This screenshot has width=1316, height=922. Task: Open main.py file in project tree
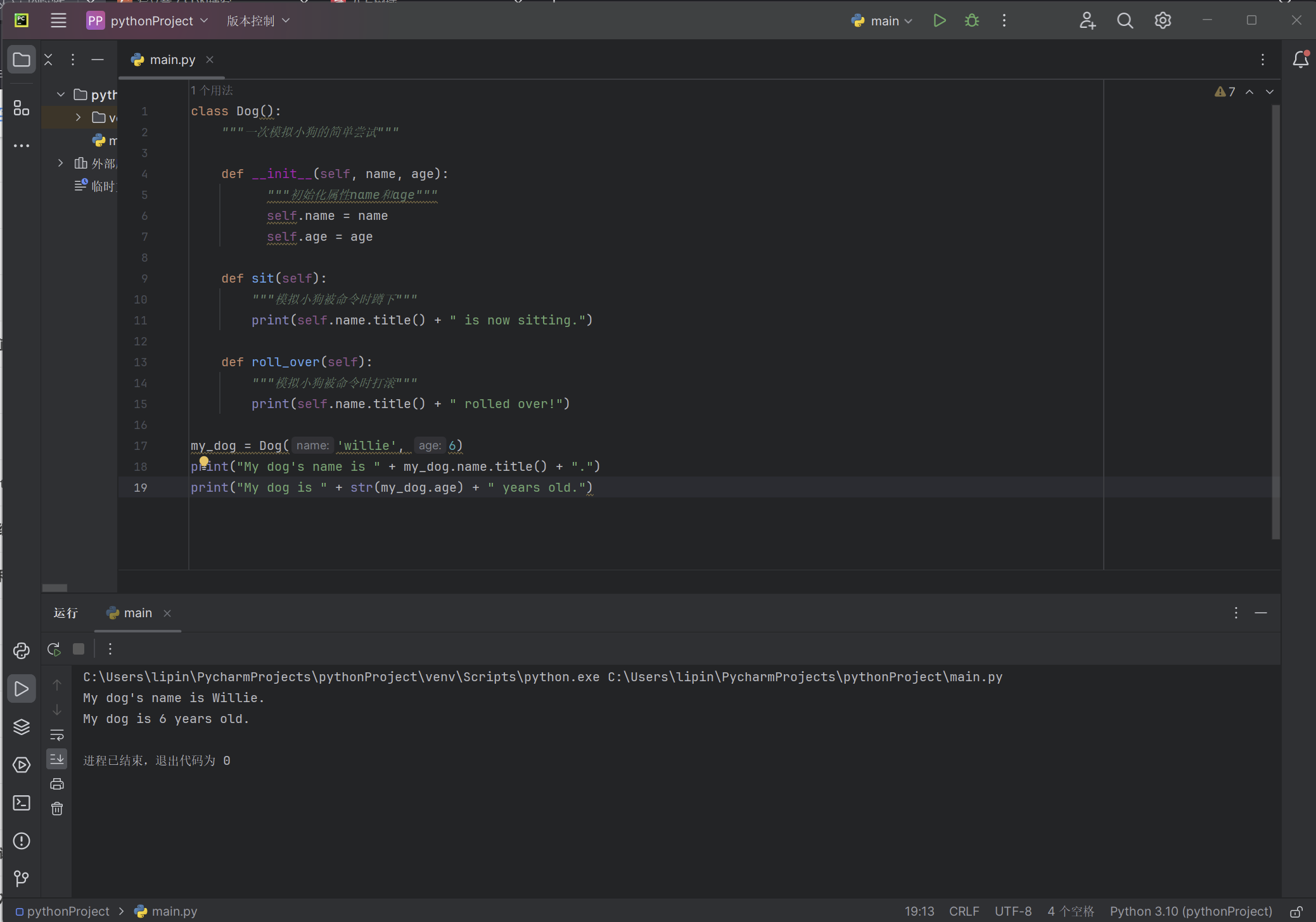point(105,140)
